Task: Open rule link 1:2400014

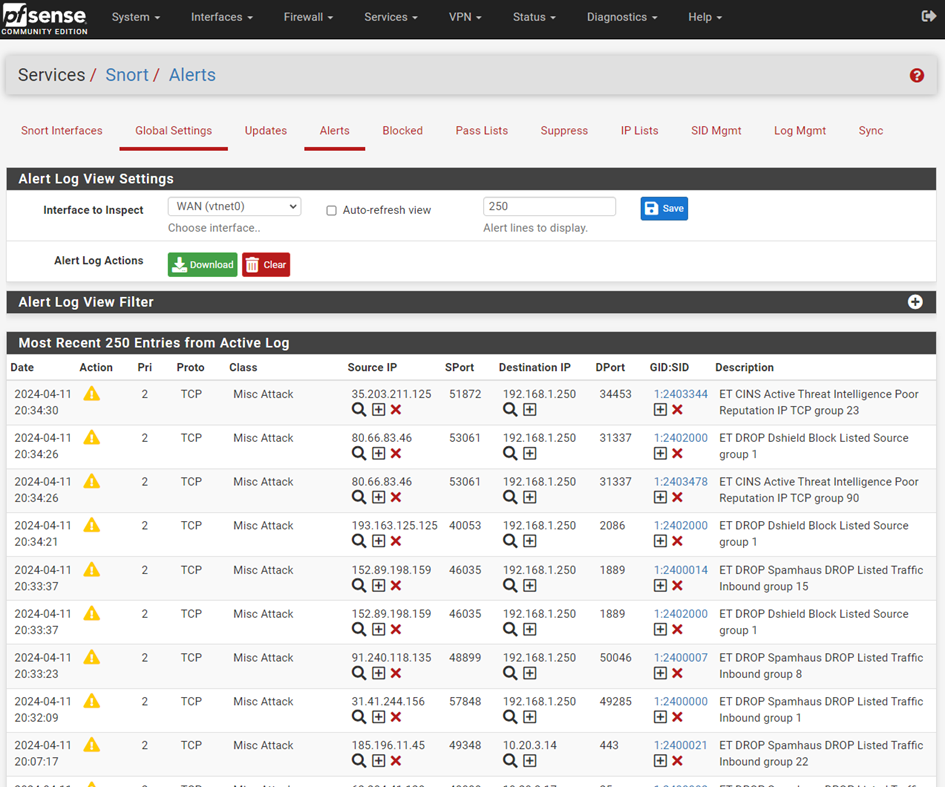Action: [x=681, y=570]
